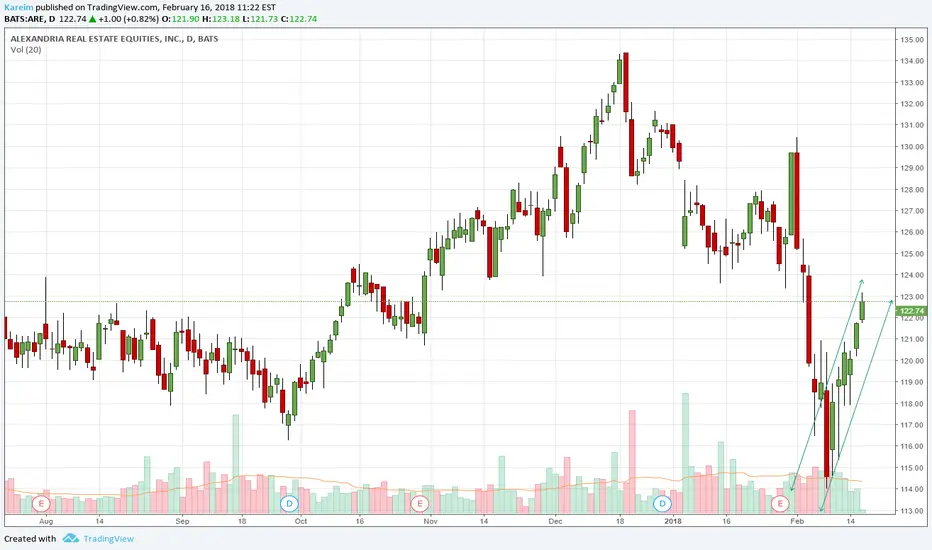The height and width of the screenshot is (550, 932).
Task: Click the BATS:ARE, D symbol text
Action: click(x=30, y=19)
